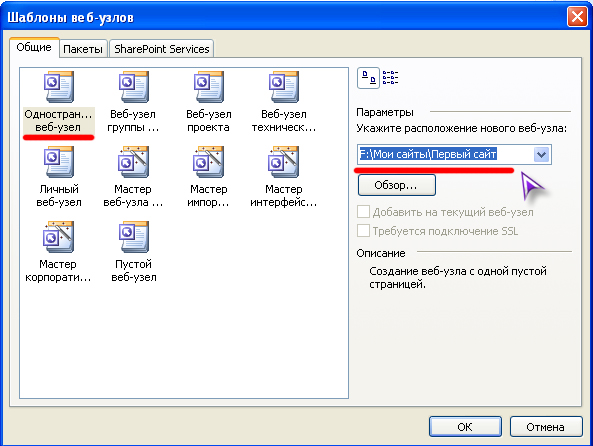Screen dimensions: 593x446
Task: Switch to the SharePoint Services tab
Action: [161, 49]
